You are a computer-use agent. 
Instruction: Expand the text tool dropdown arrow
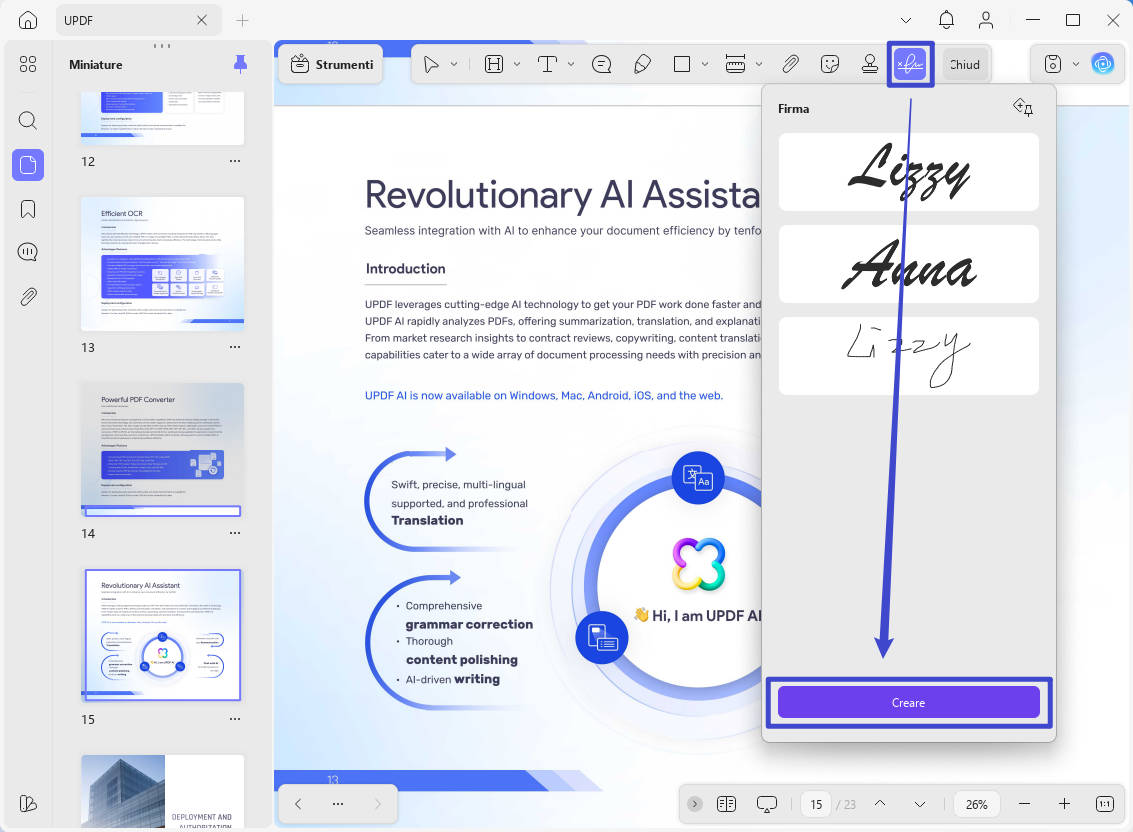571,64
